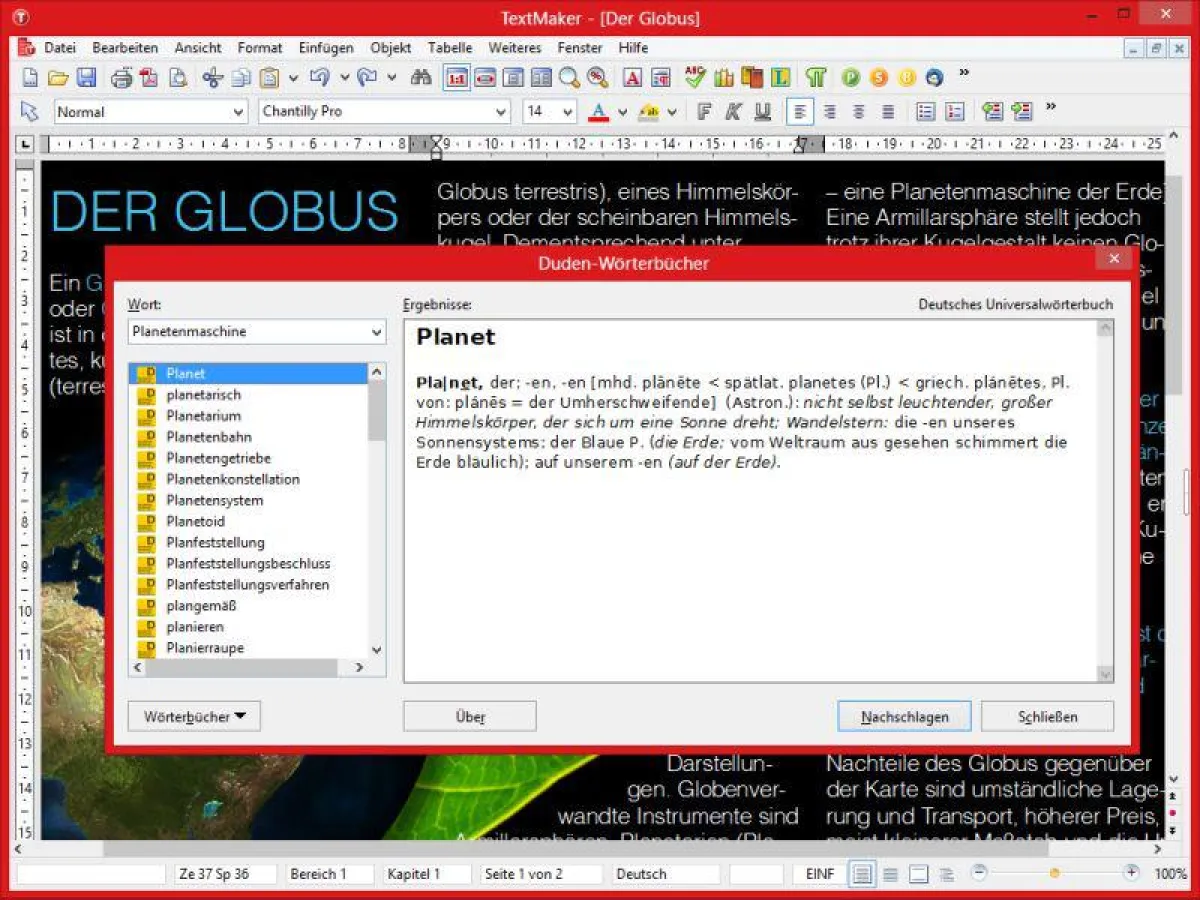This screenshot has height=900, width=1200.
Task: Toggle bold formatting (F) button
Action: (x=704, y=111)
